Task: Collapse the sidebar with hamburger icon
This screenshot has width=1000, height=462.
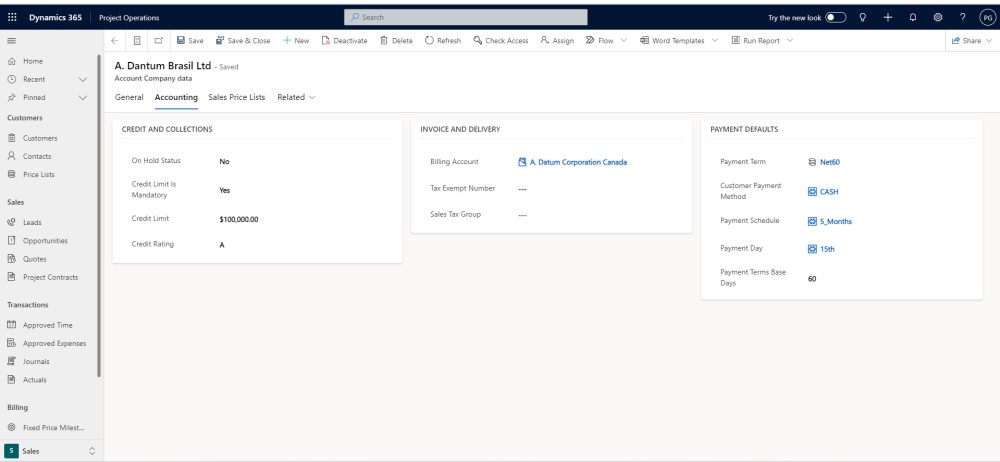Action: coord(11,41)
